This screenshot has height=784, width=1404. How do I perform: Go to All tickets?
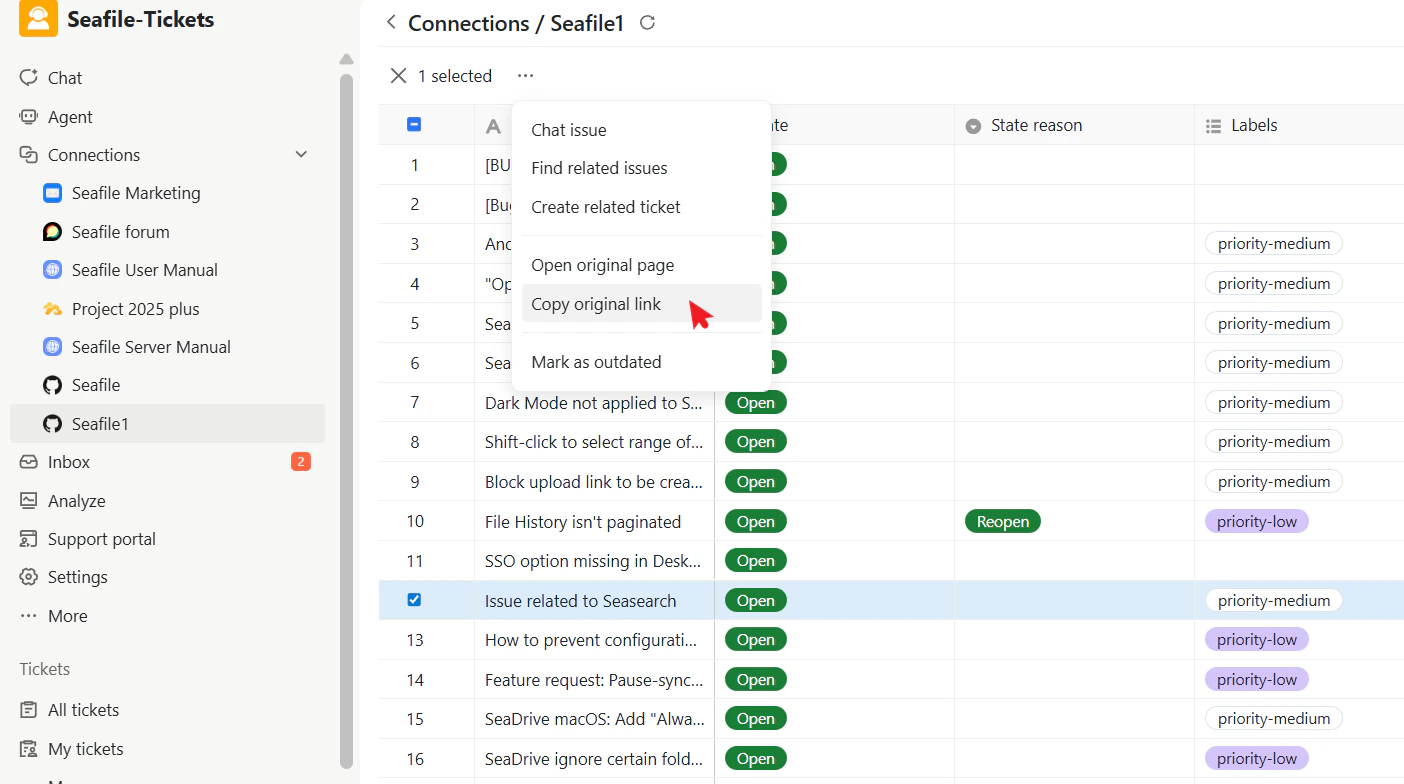[x=83, y=710]
